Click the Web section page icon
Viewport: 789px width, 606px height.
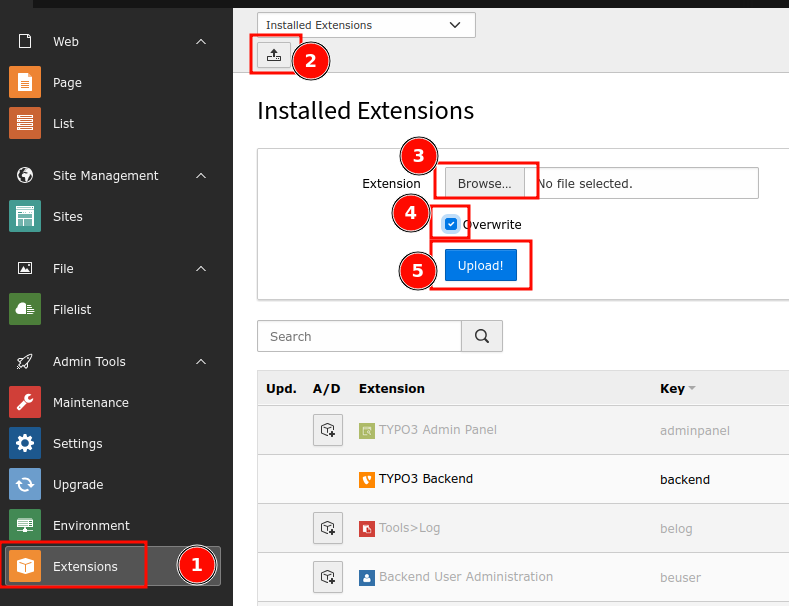25,41
